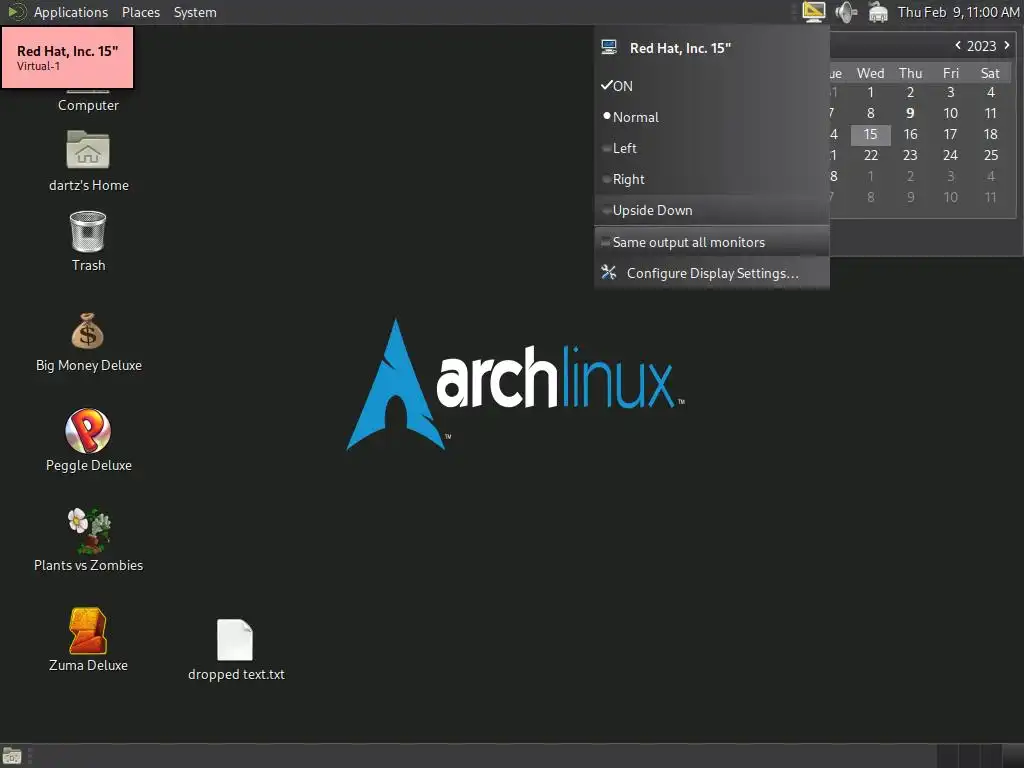Select bold day 9 in calendar
1024x768 pixels.
point(910,113)
